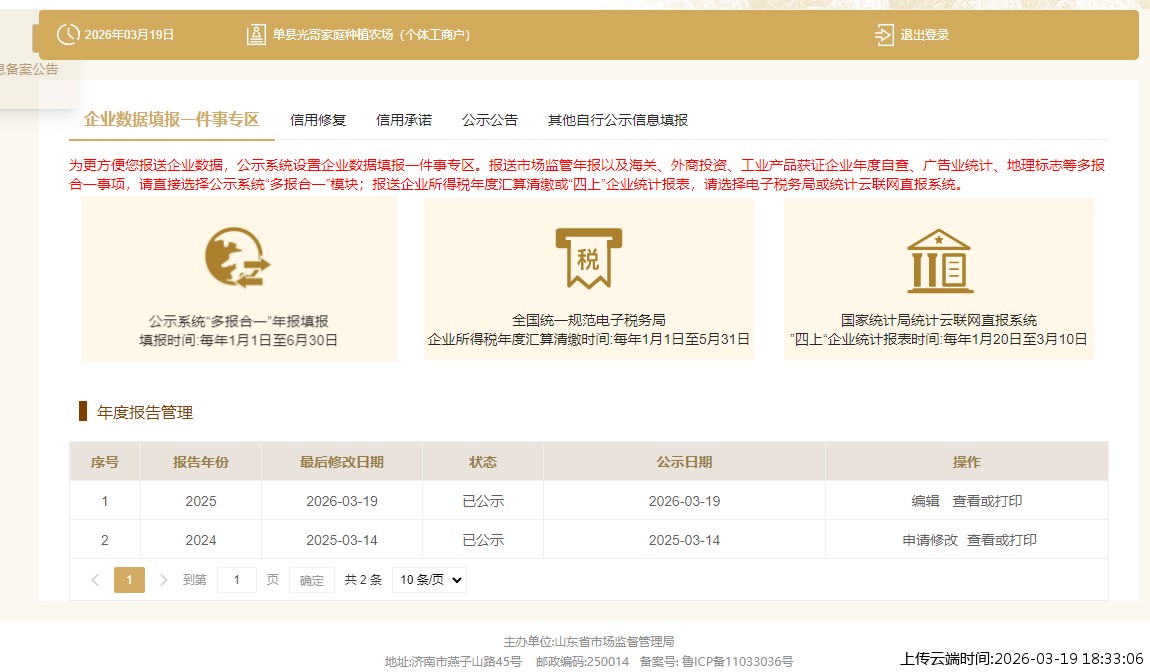This screenshot has width=1150, height=672.
Task: Switch to 信用修复 tab
Action: tap(318, 120)
